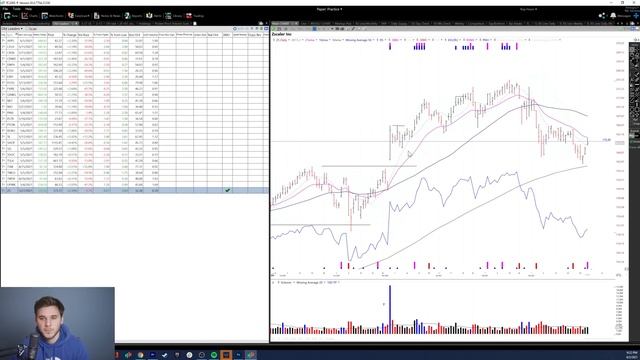Open the EasyScan toolbar dropdown

[79, 16]
